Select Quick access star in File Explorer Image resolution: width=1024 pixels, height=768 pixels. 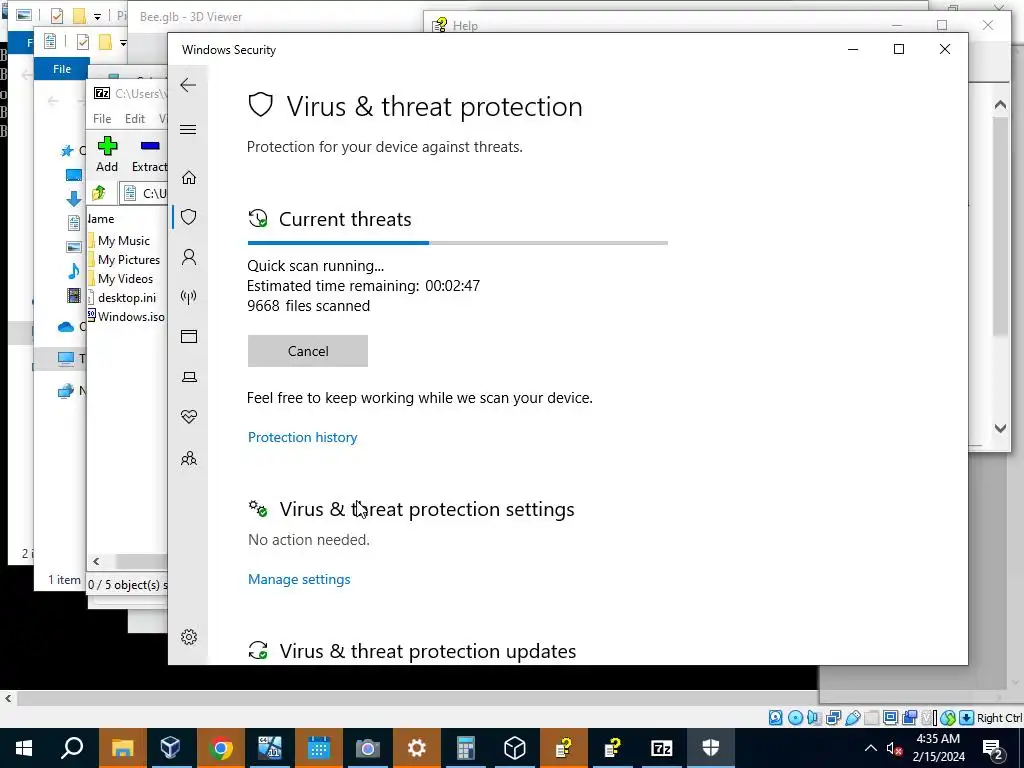67,152
